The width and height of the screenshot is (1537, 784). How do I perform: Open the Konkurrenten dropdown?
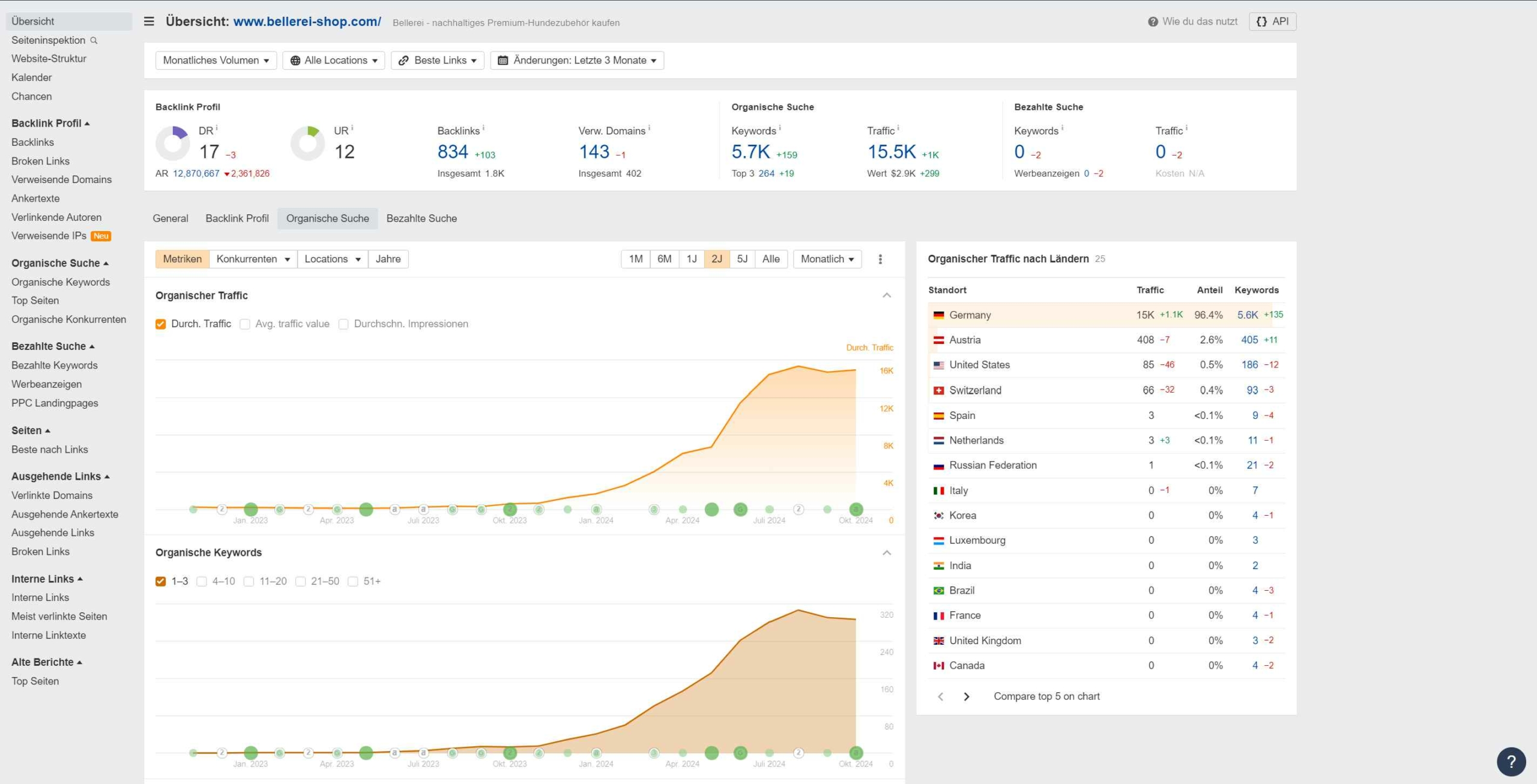point(253,259)
